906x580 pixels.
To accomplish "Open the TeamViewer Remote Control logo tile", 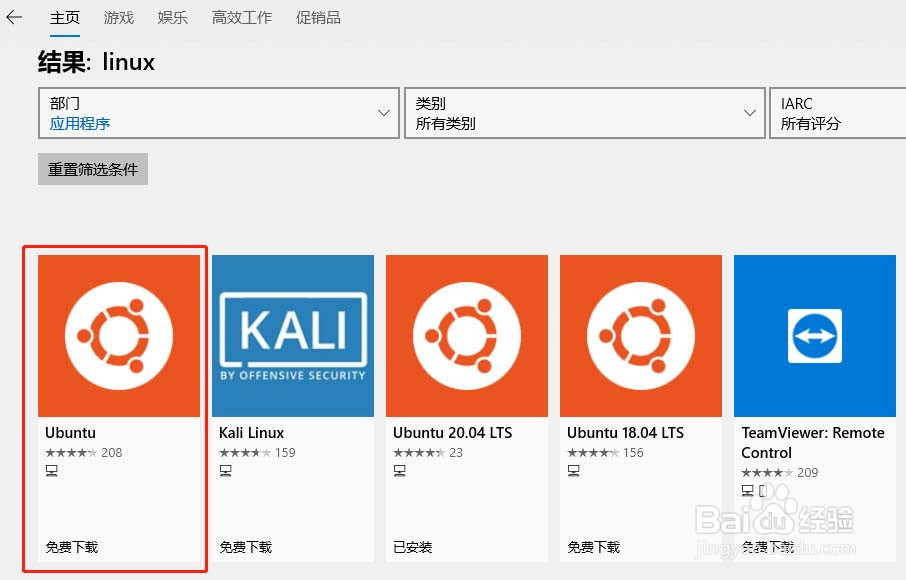I will point(815,336).
